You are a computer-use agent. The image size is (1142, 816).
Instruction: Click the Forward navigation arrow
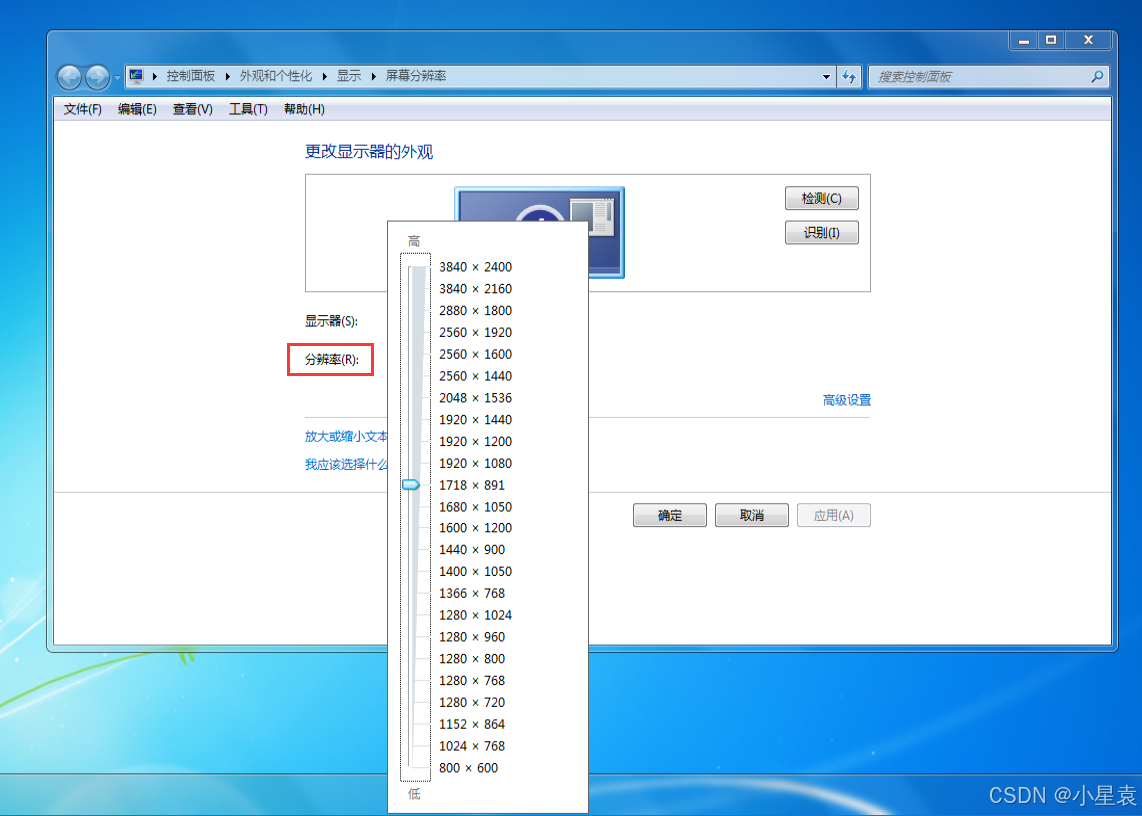click(x=97, y=76)
